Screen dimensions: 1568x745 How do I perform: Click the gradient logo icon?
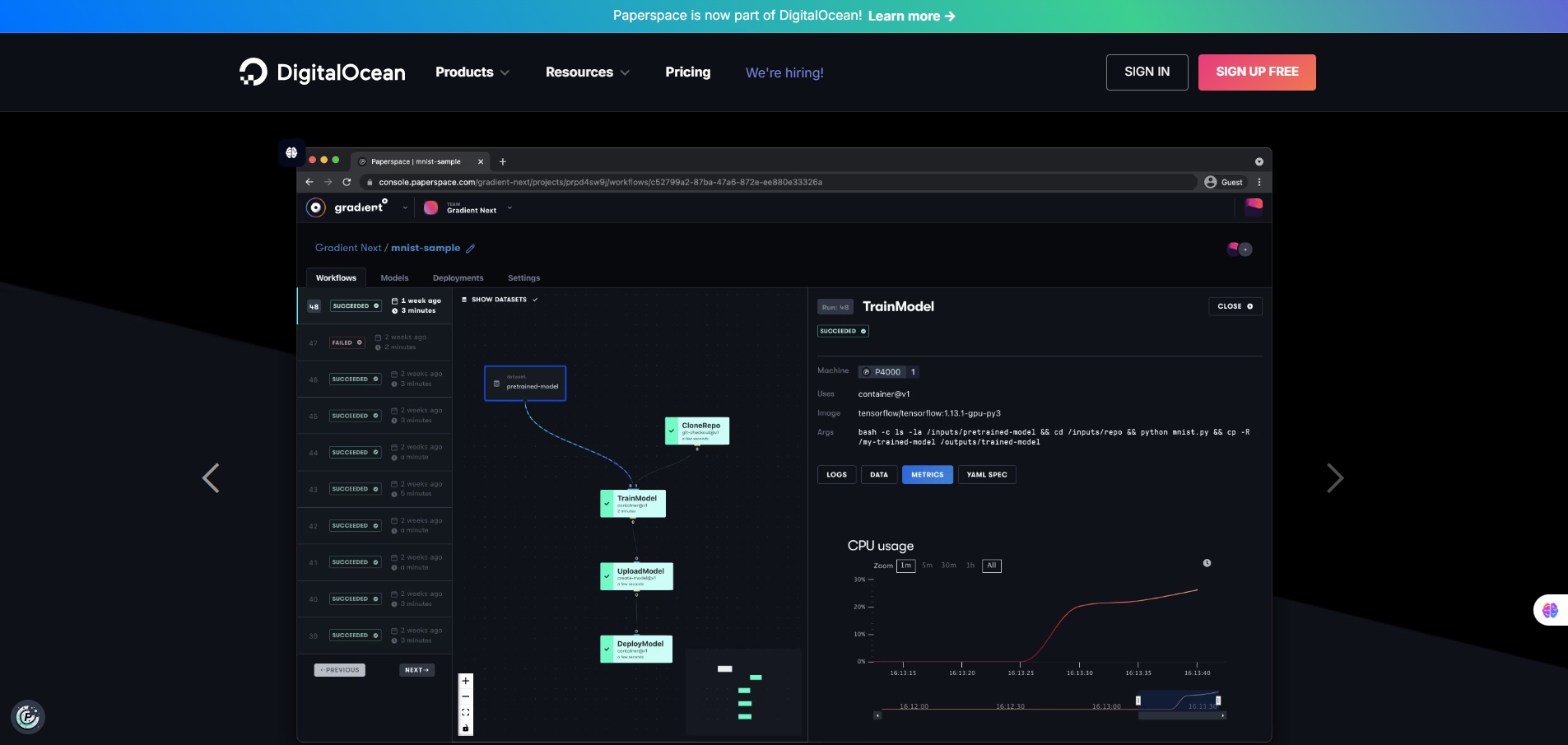point(316,207)
